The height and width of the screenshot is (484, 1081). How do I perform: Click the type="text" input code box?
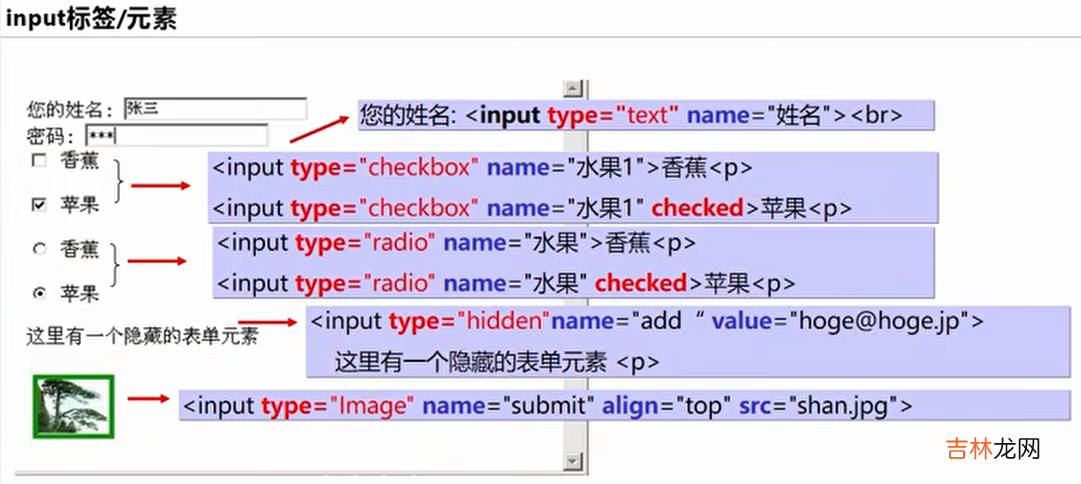(645, 115)
